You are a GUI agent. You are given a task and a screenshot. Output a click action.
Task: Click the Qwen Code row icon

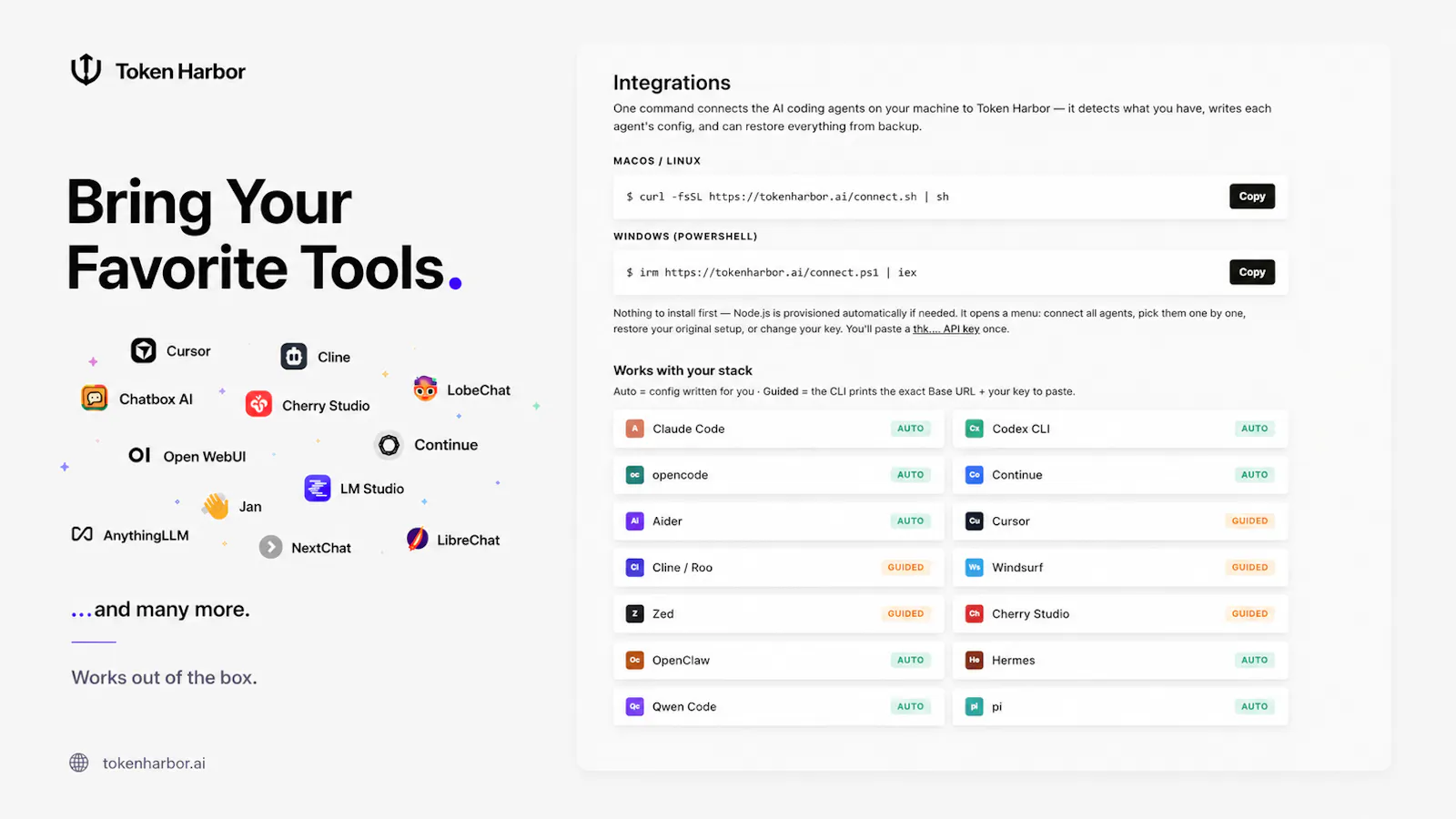(x=635, y=706)
